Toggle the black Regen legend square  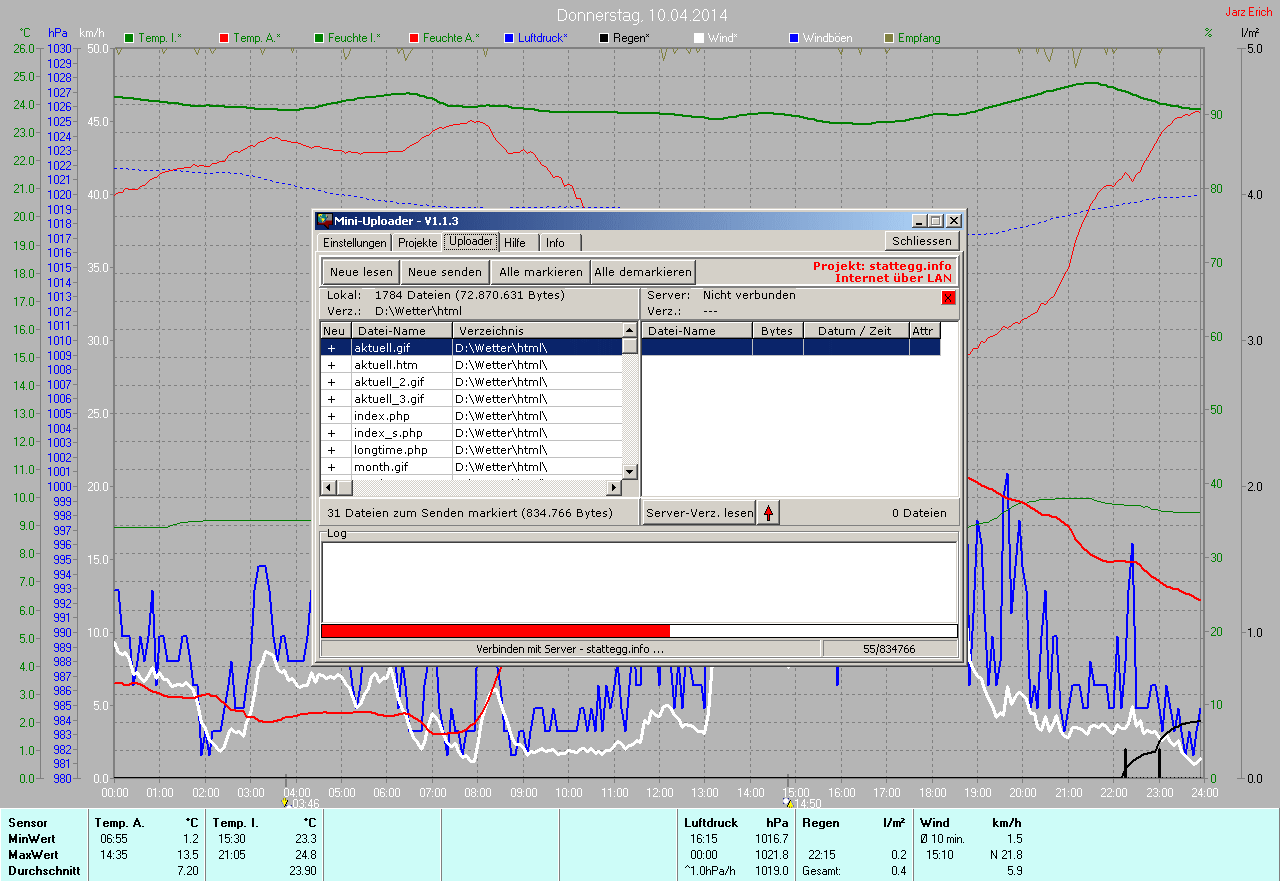(603, 38)
